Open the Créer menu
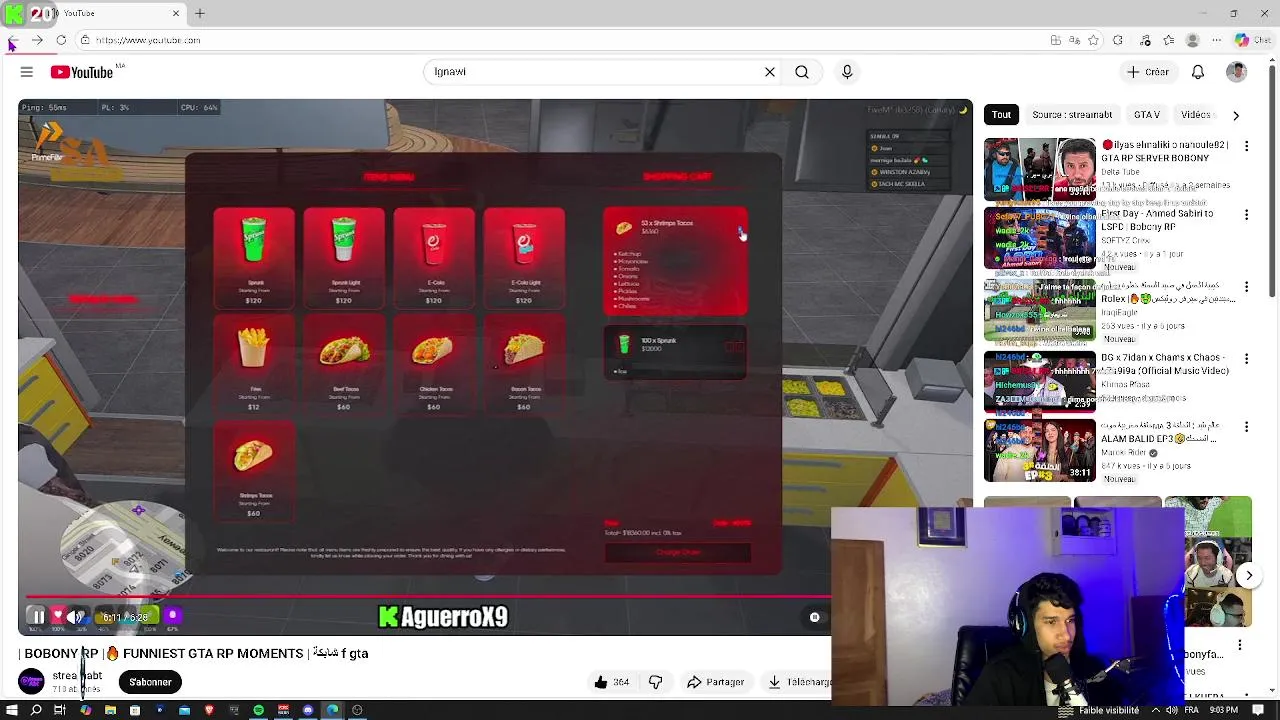Viewport: 1280px width, 720px height. pyautogui.click(x=1147, y=72)
